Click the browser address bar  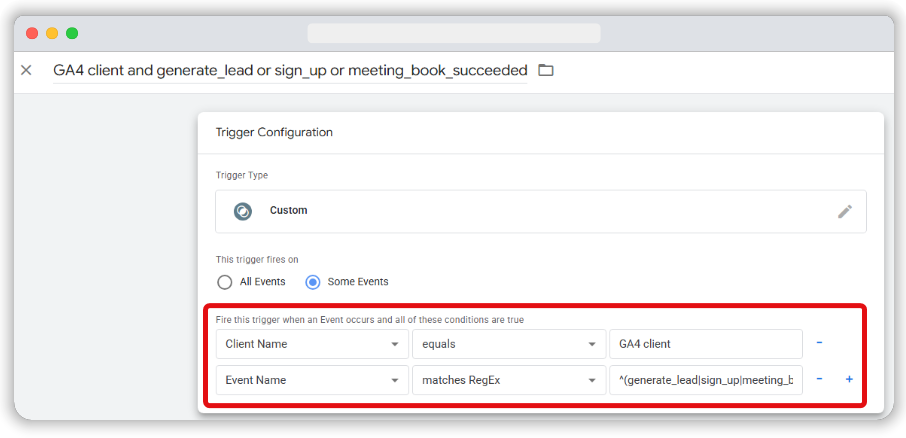(454, 33)
